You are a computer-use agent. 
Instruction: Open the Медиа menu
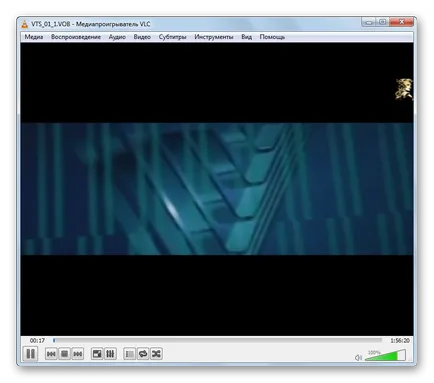pos(34,37)
